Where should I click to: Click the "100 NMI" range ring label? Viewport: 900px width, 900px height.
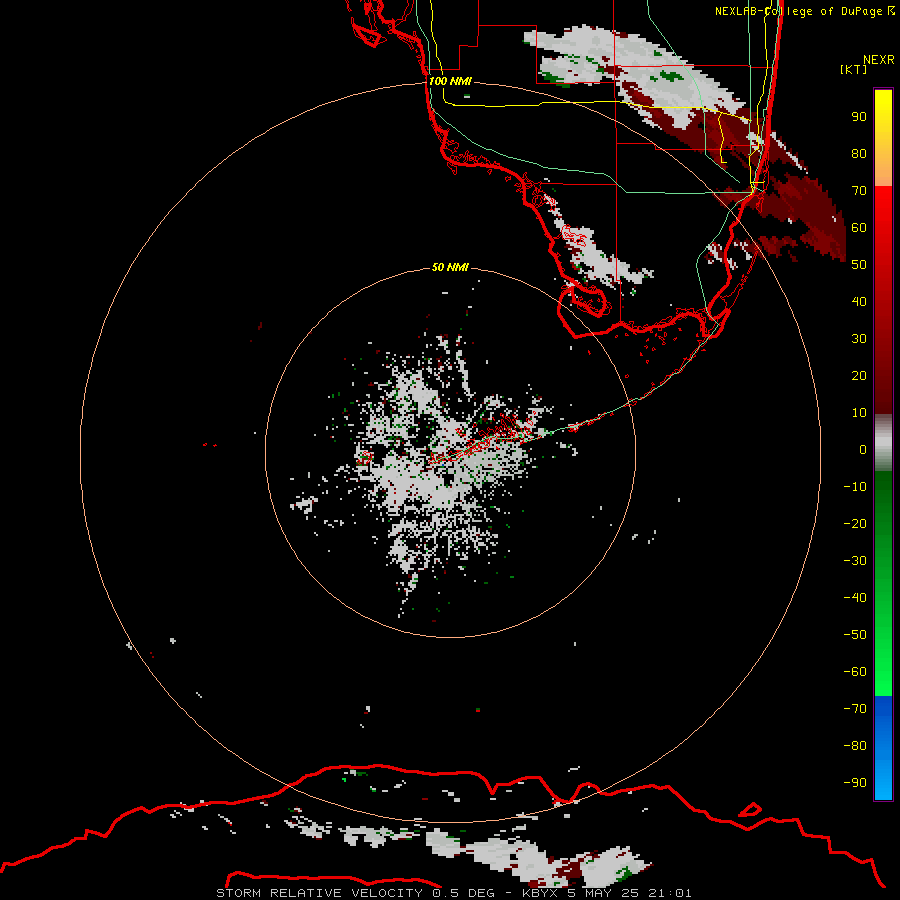click(450, 81)
